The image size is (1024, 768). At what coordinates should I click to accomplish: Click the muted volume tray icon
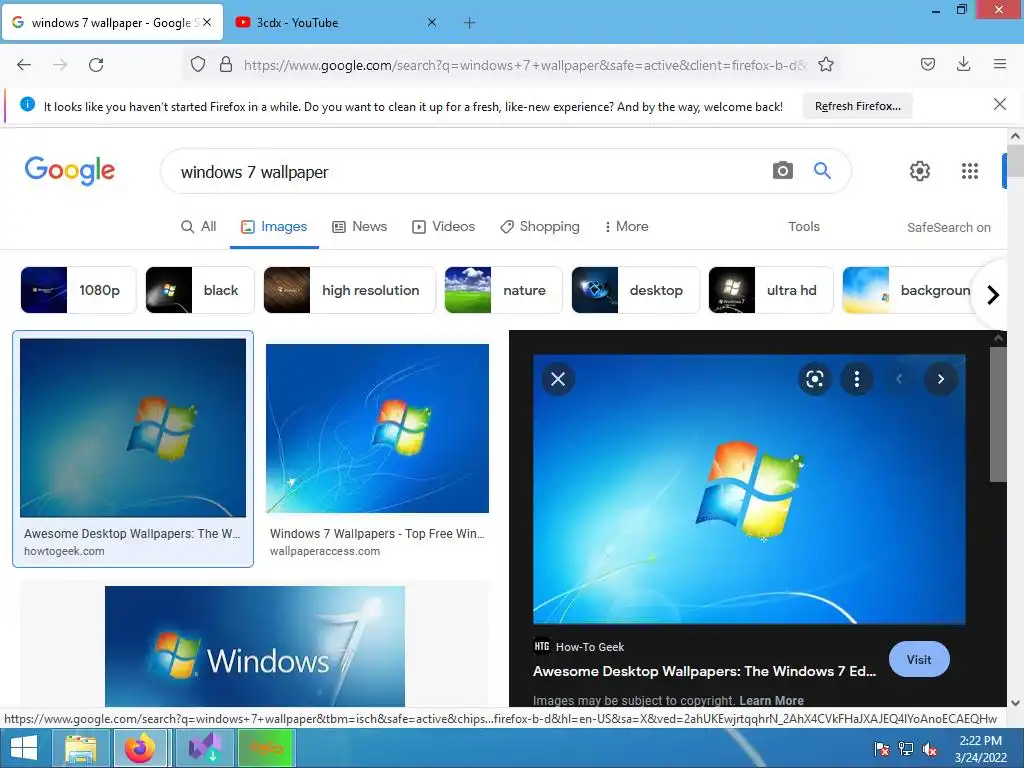tap(929, 749)
